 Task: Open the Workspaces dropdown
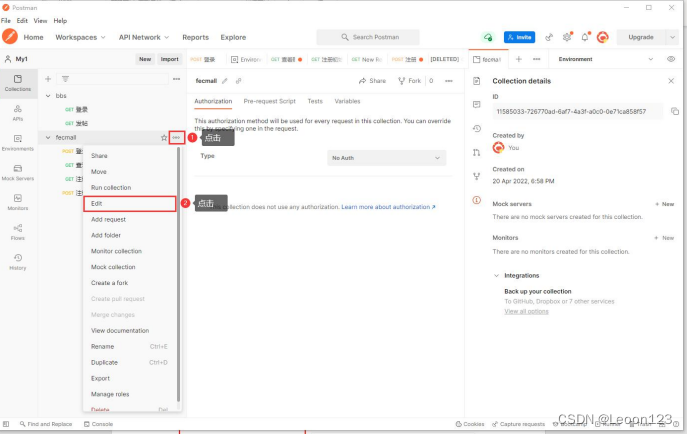pos(80,37)
